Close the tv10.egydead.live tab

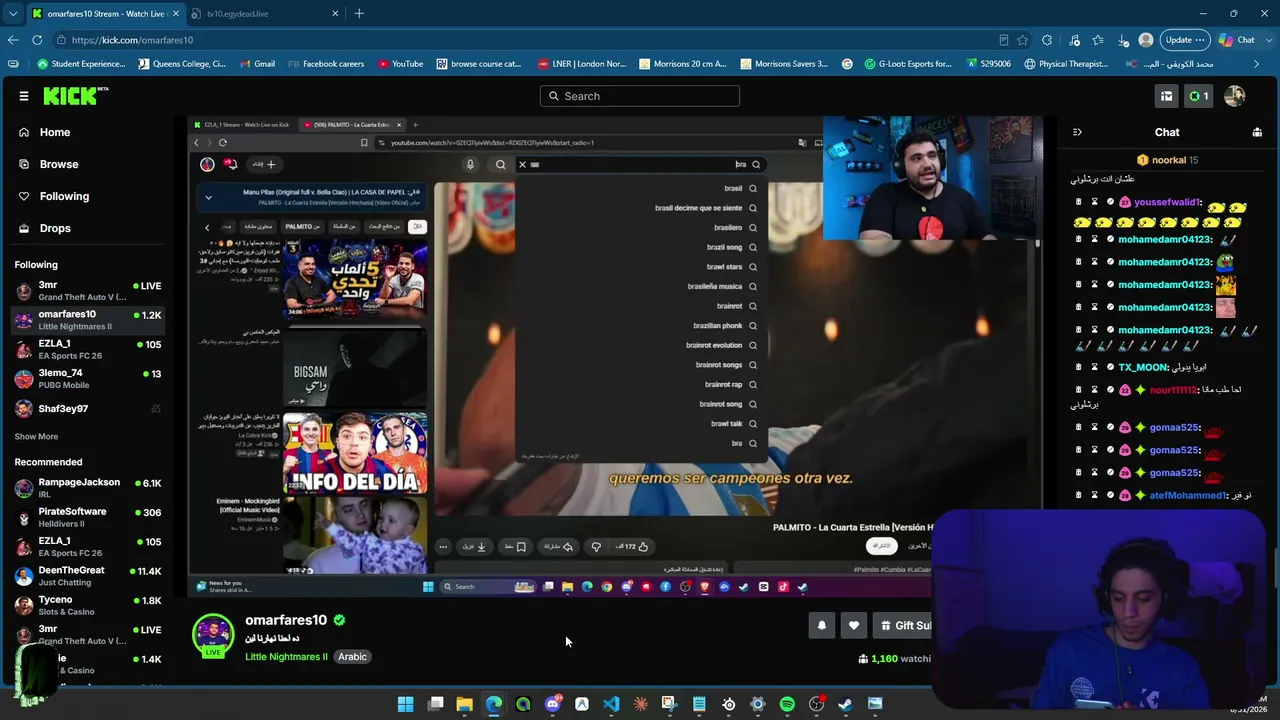(335, 14)
